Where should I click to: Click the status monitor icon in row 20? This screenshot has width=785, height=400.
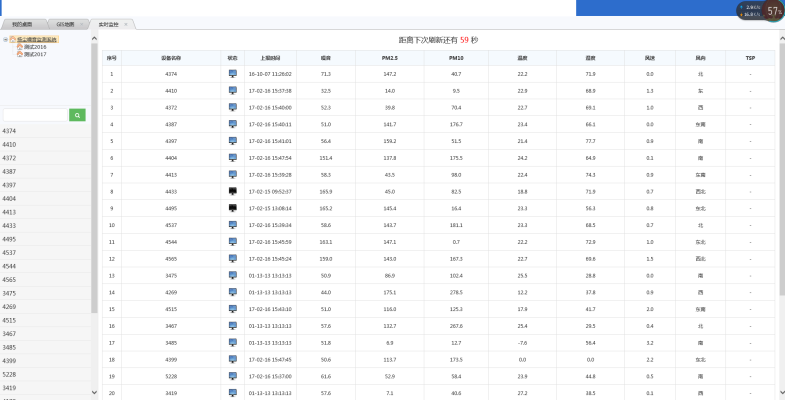[233, 393]
